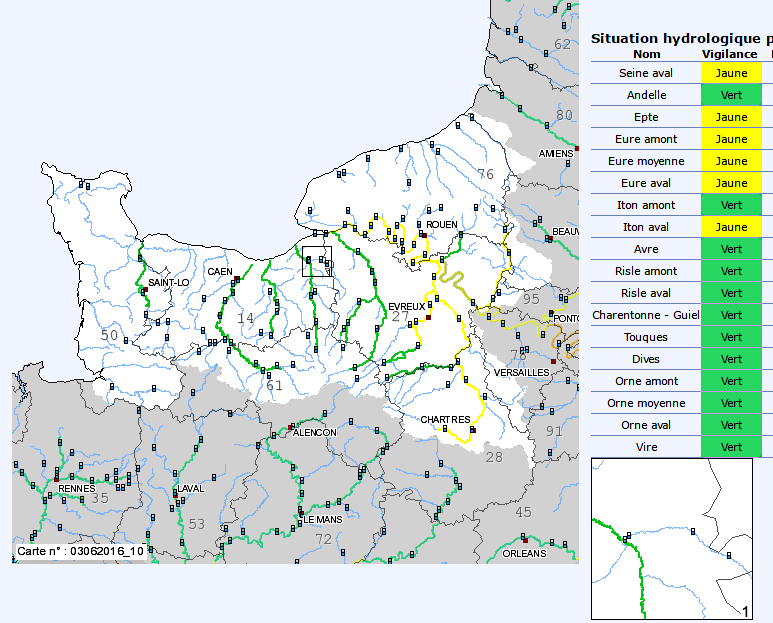Viewport: 773px width, 623px height.
Task: Click the Amiens red marker
Action: click(576, 148)
